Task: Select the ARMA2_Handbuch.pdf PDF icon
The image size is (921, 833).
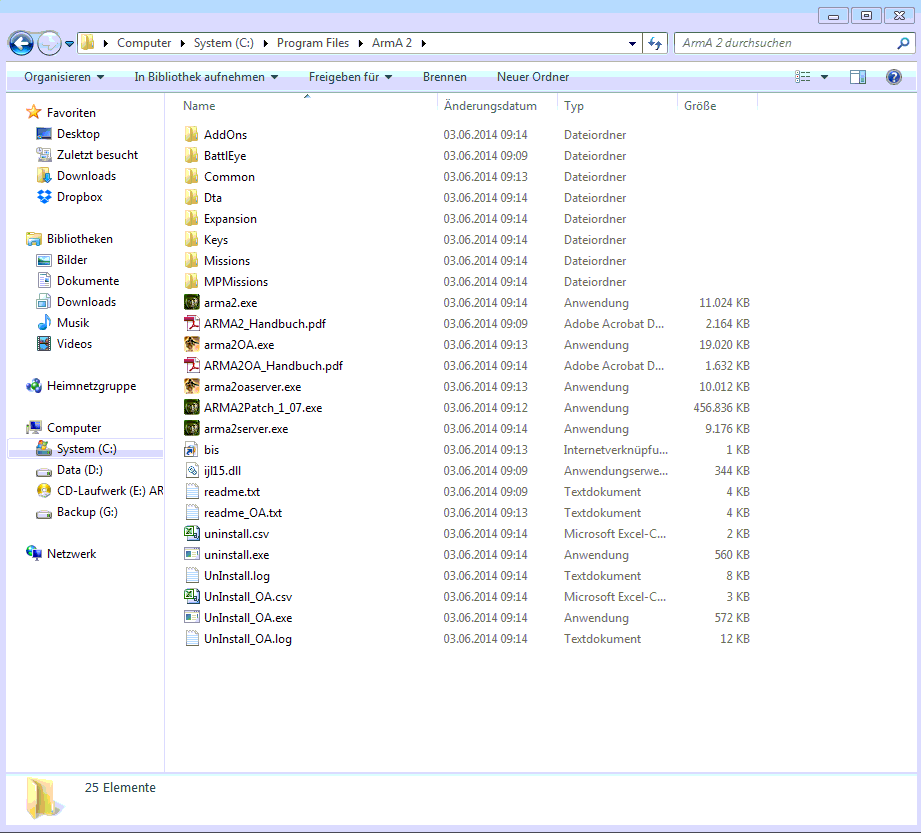Action: [191, 324]
